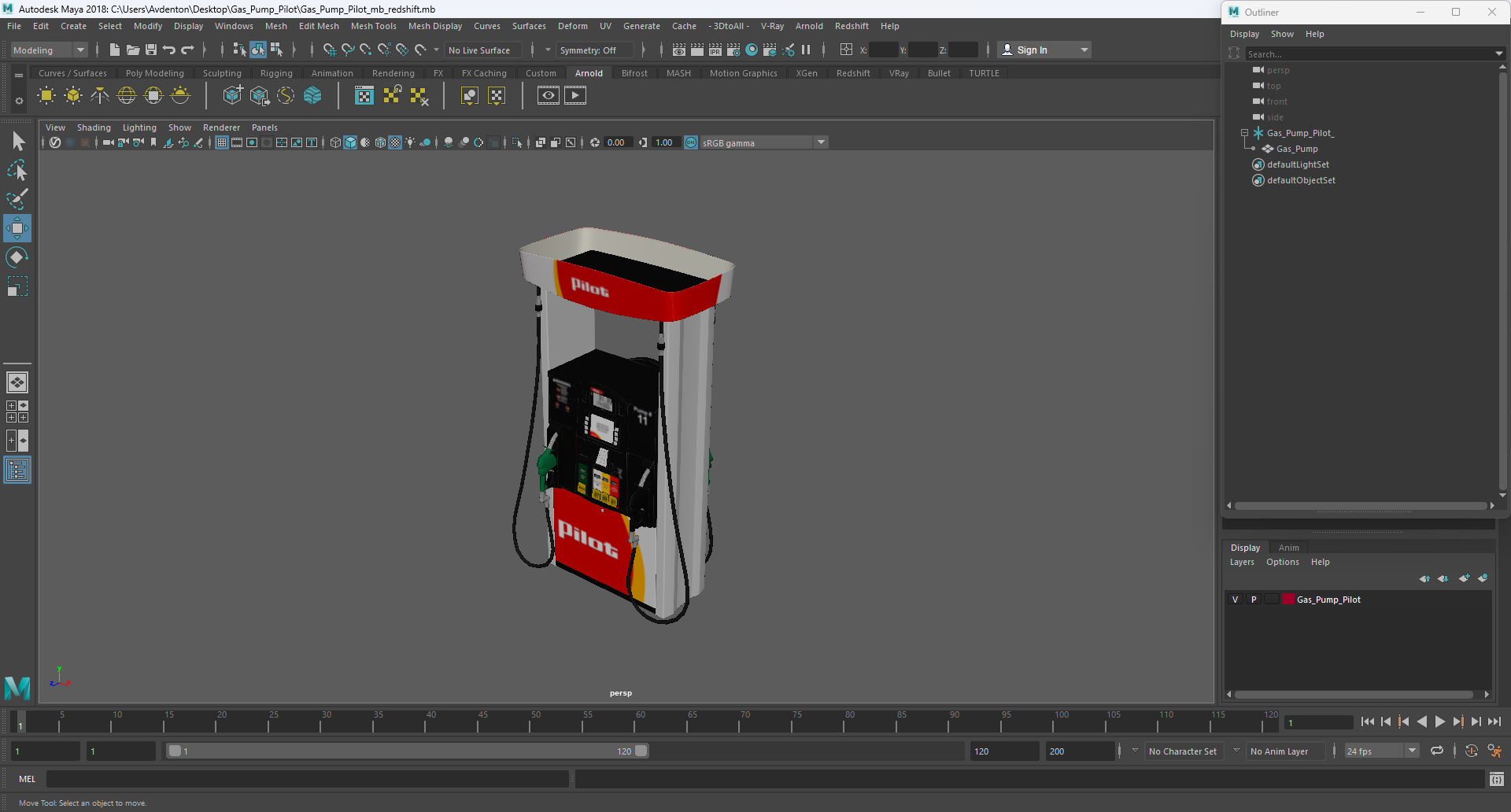Toggle the Outliner panel layout button
The height and width of the screenshot is (812, 1511).
coord(17,471)
